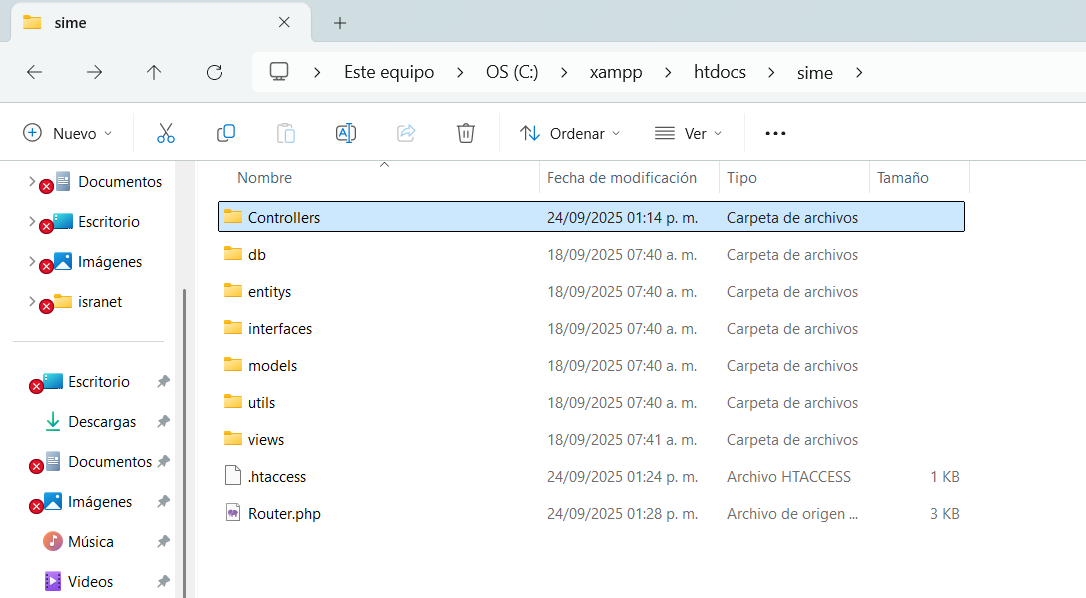
Task: Sort files by Fecha de modificación column
Action: [x=622, y=178]
